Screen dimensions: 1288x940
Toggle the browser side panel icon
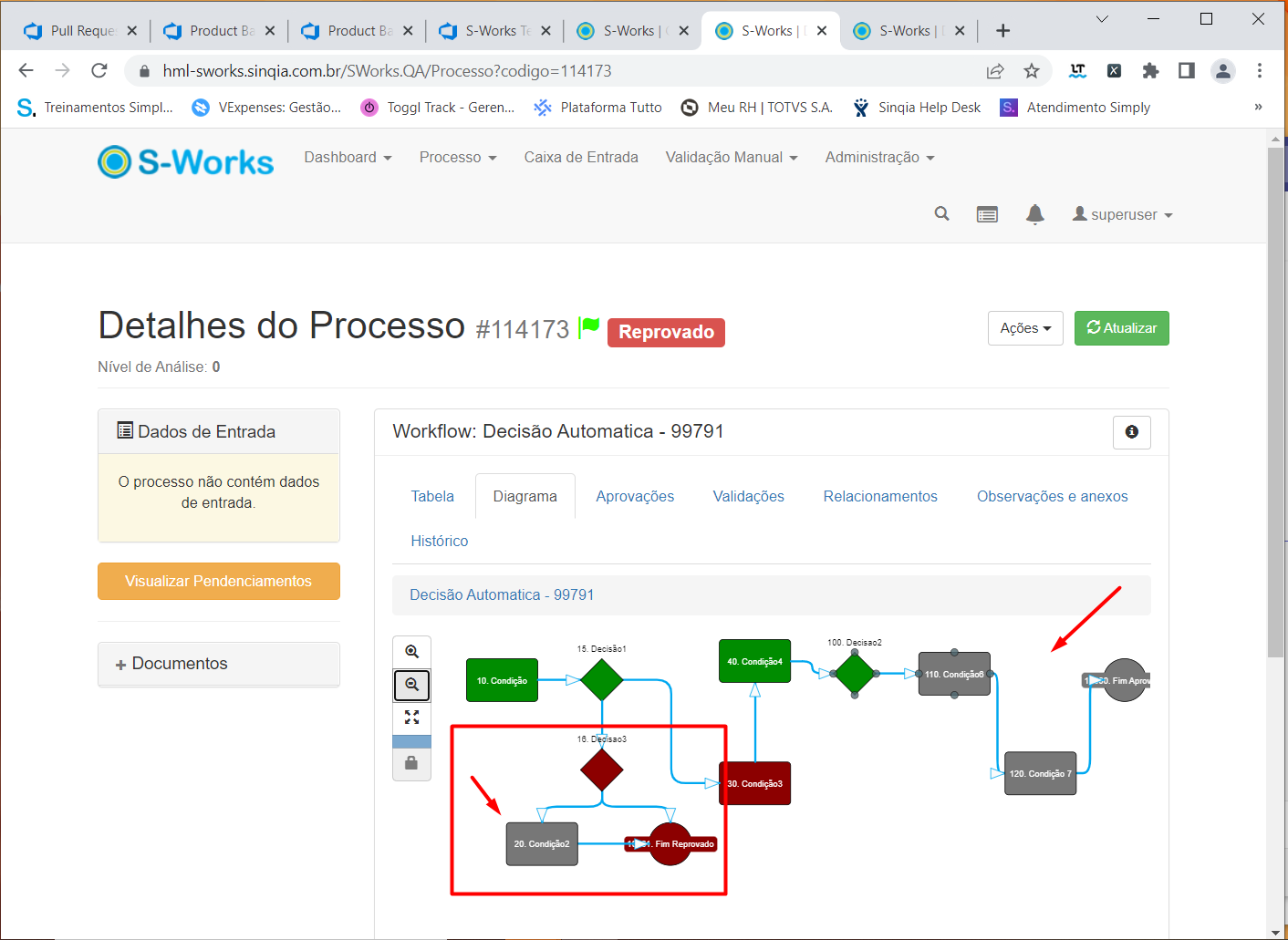1187,71
